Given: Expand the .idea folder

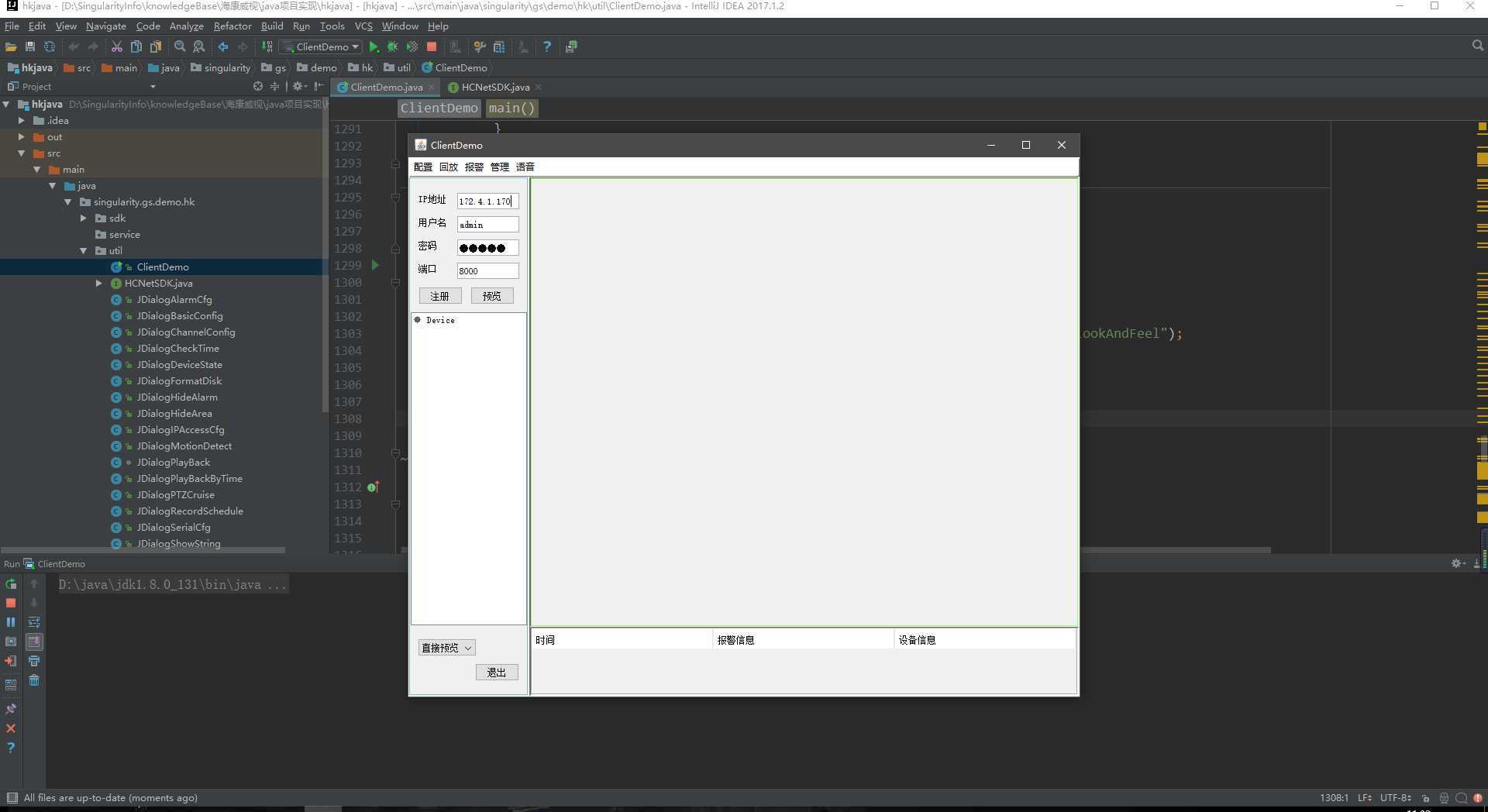Looking at the screenshot, I should (x=22, y=120).
